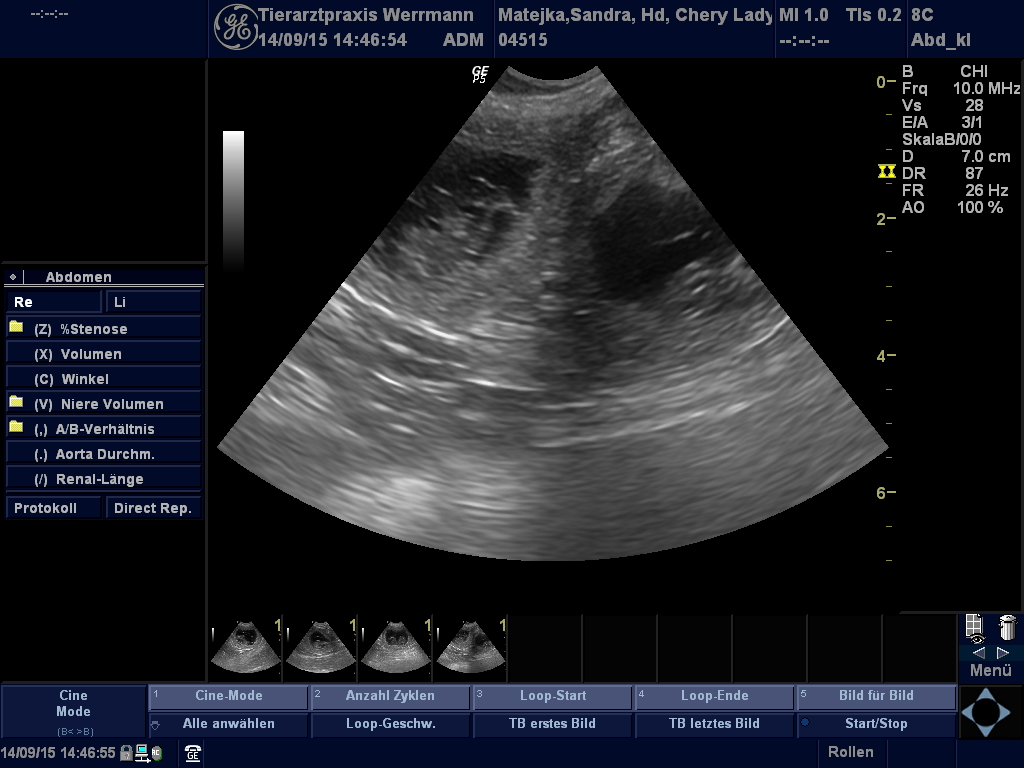Click the four-way trackball navigation icon
Viewport: 1024px width, 768px height.
click(x=986, y=711)
